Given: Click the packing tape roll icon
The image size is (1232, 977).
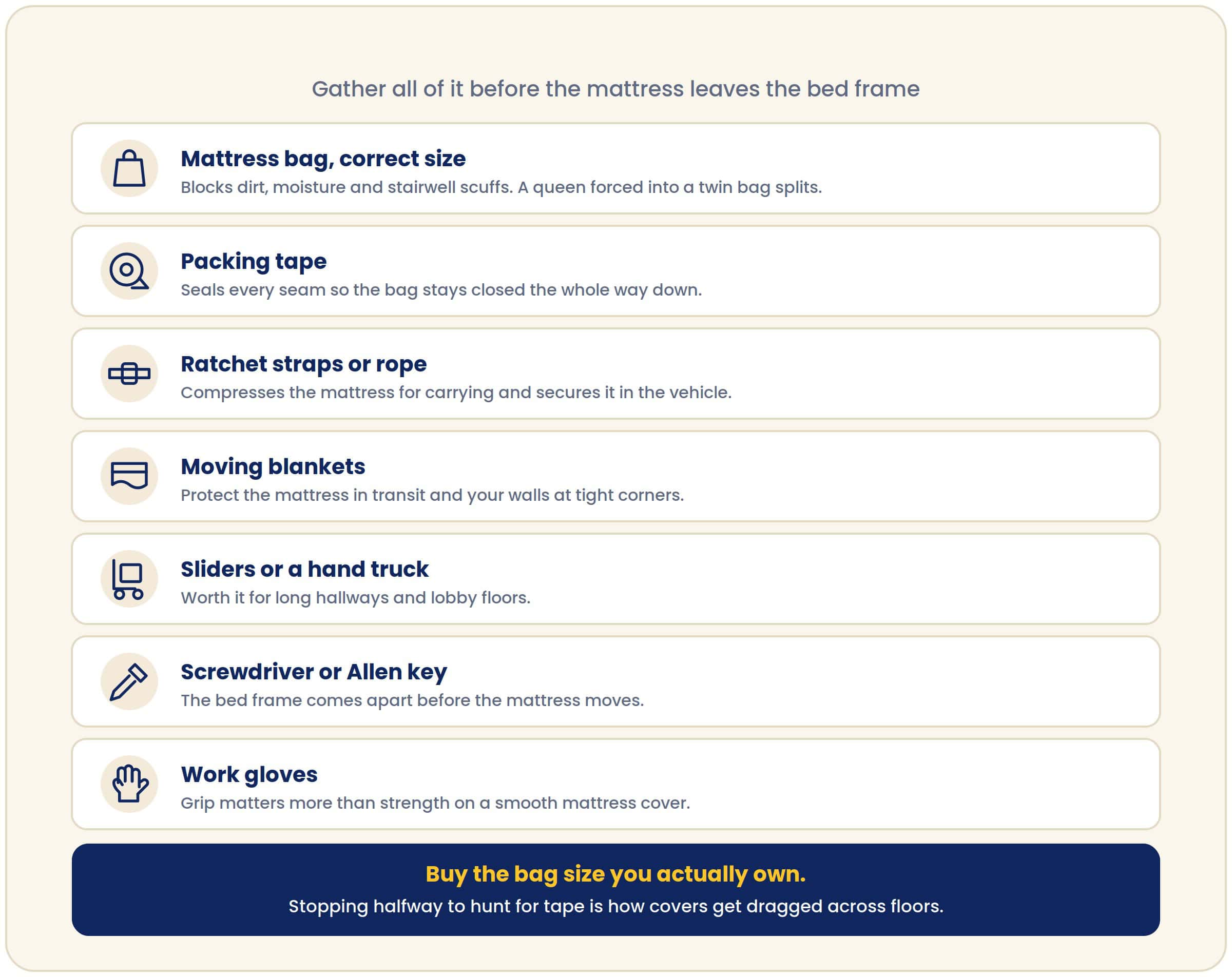Looking at the screenshot, I should [x=129, y=271].
